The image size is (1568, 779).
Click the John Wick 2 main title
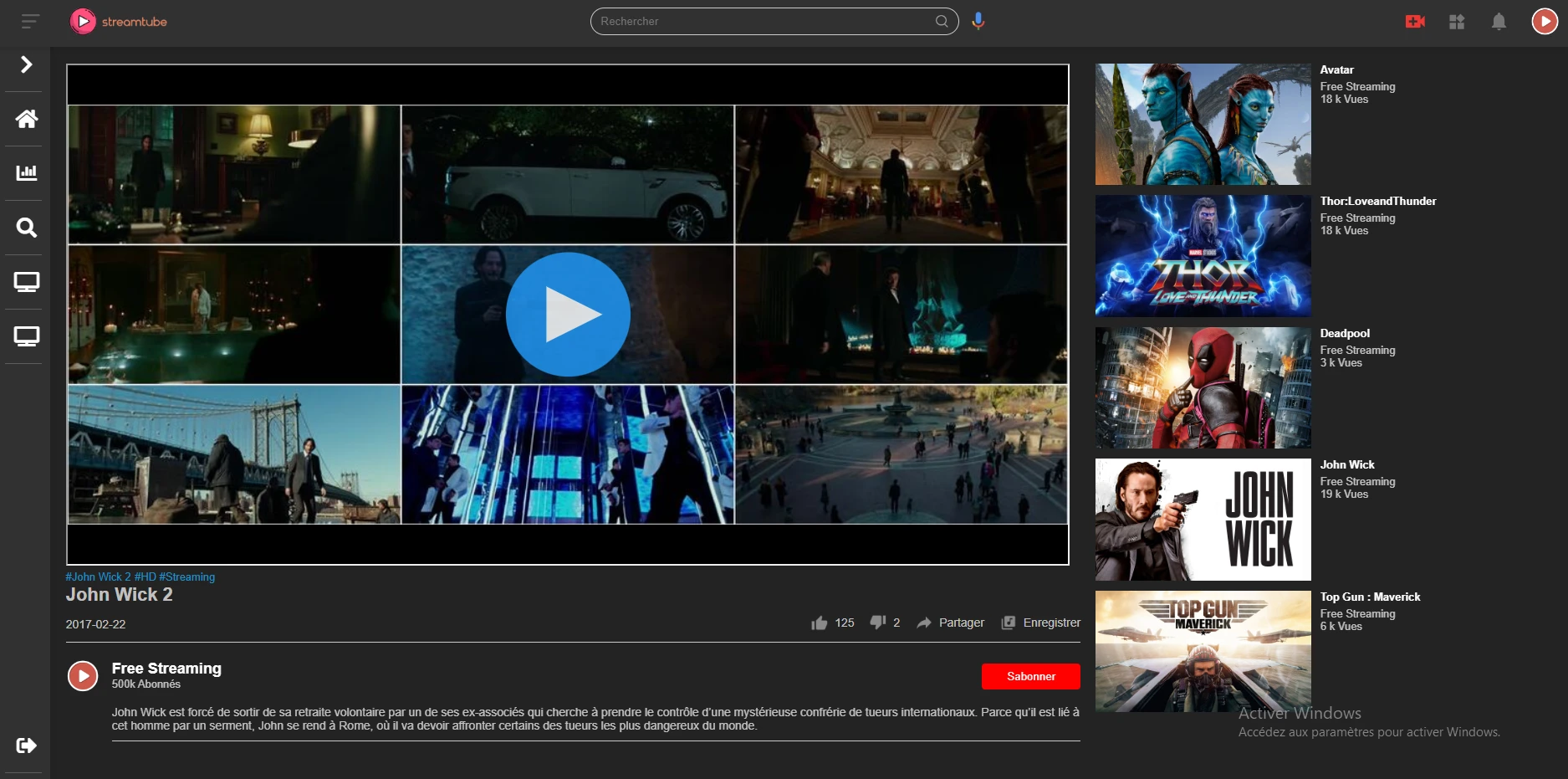point(120,595)
